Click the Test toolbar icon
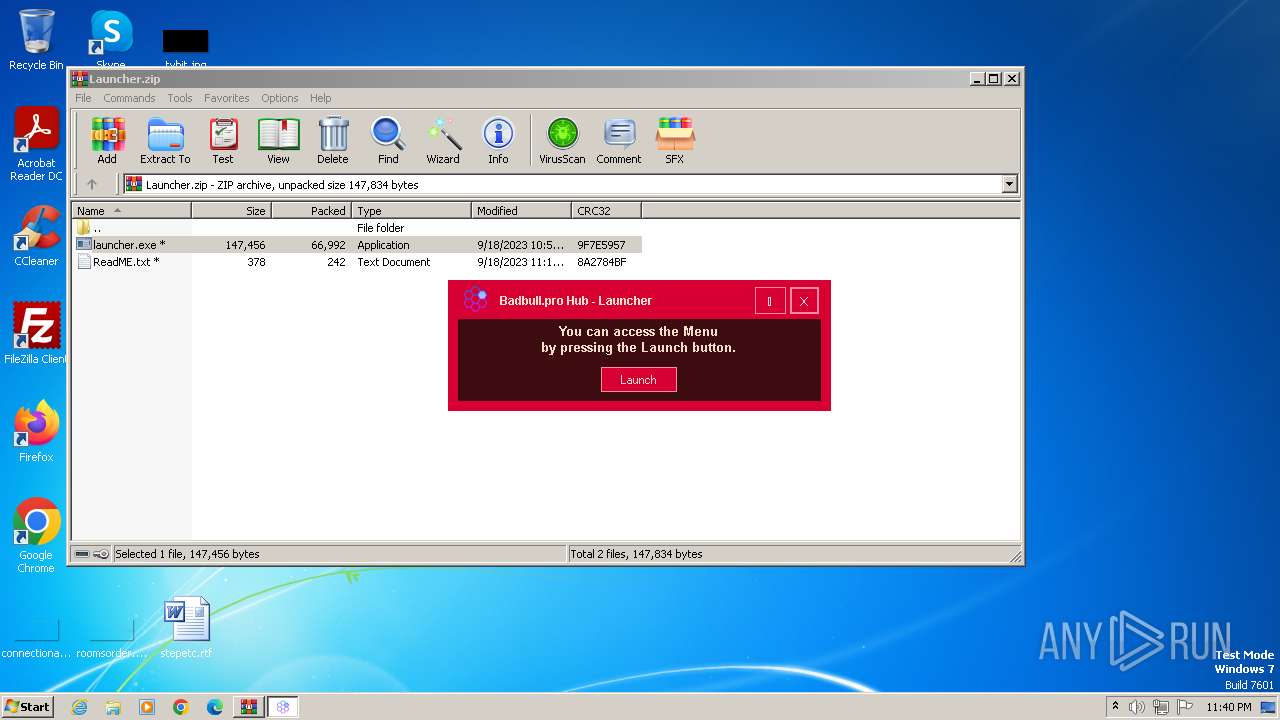This screenshot has width=1280, height=720. [x=223, y=140]
